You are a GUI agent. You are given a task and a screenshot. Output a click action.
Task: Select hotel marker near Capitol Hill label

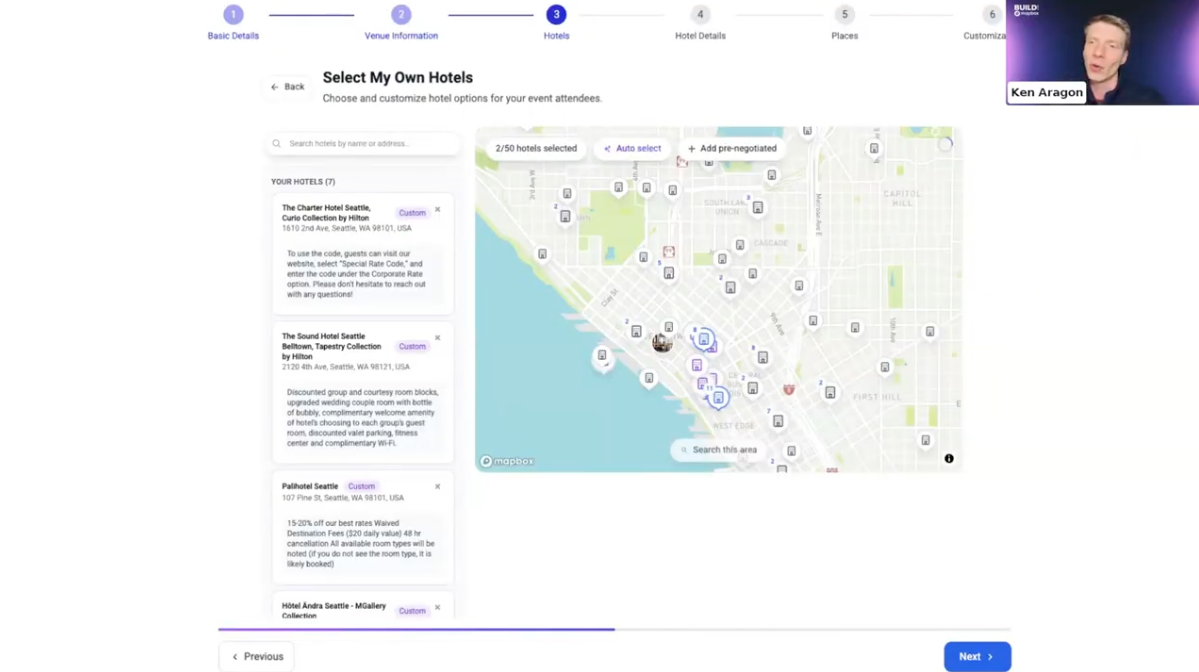[874, 148]
